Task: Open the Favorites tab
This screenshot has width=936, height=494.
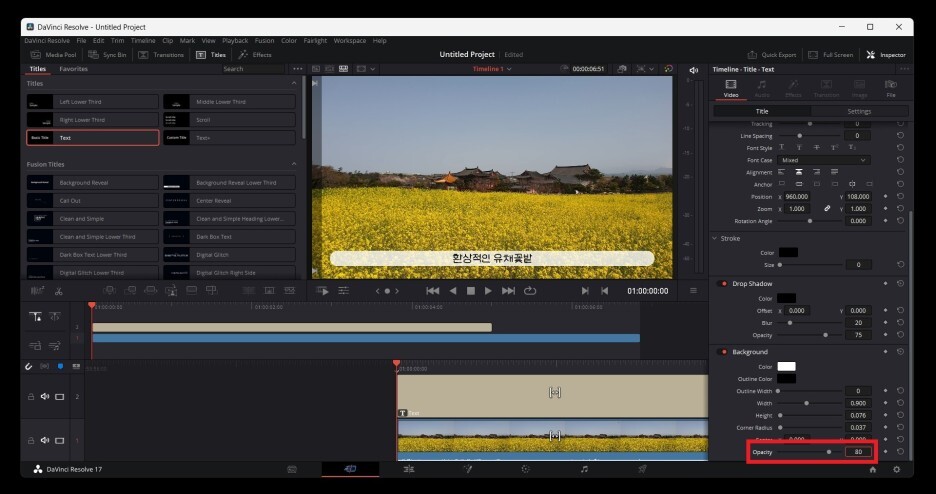Action: coord(73,69)
